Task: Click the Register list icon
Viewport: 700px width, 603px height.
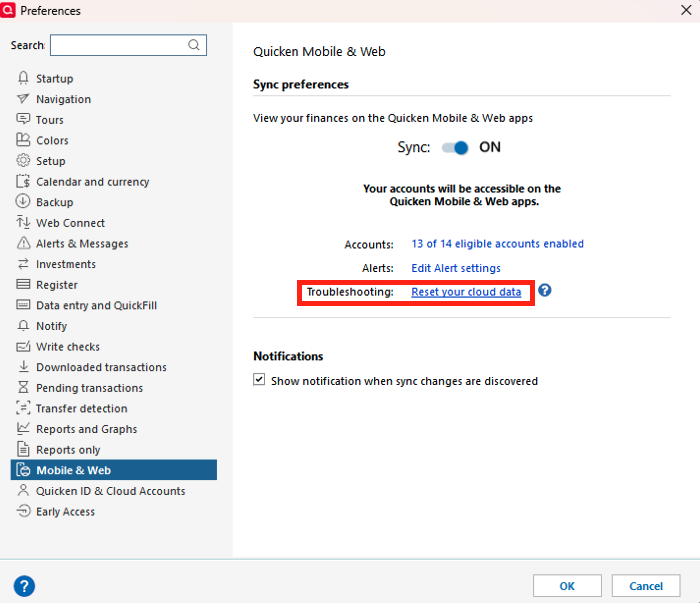Action: [x=23, y=284]
